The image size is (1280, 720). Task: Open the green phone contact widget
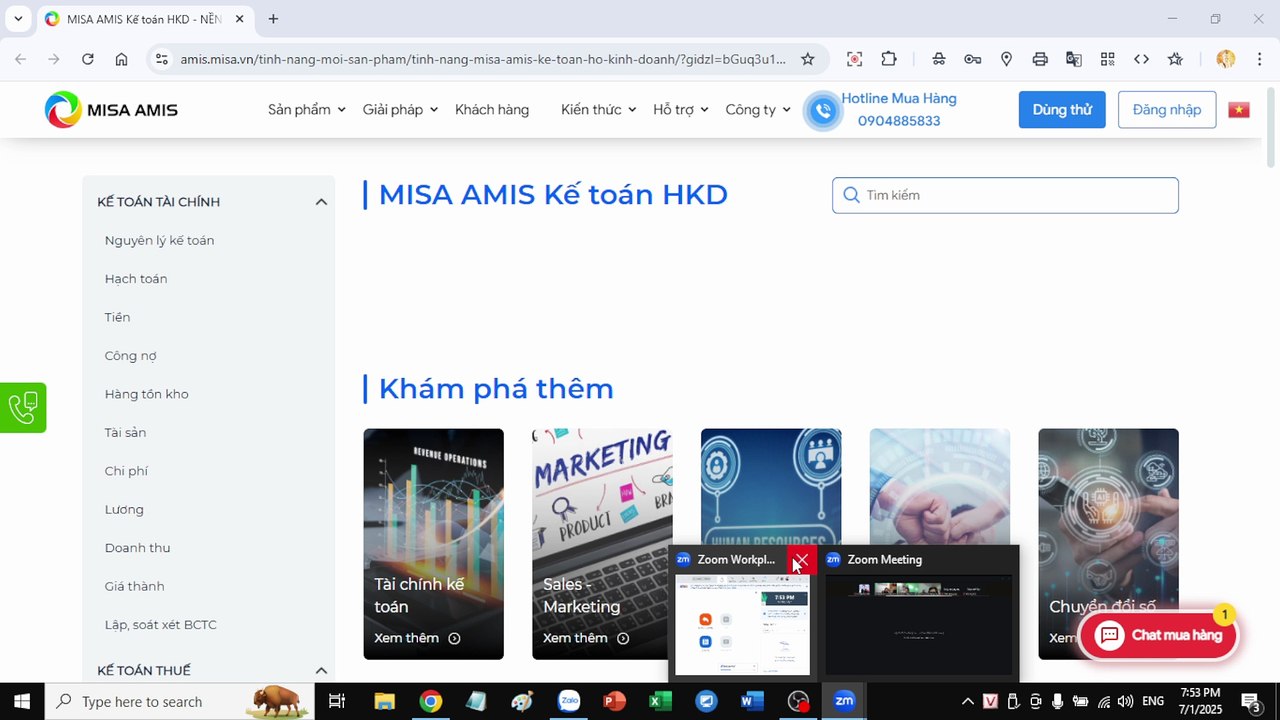click(x=23, y=407)
